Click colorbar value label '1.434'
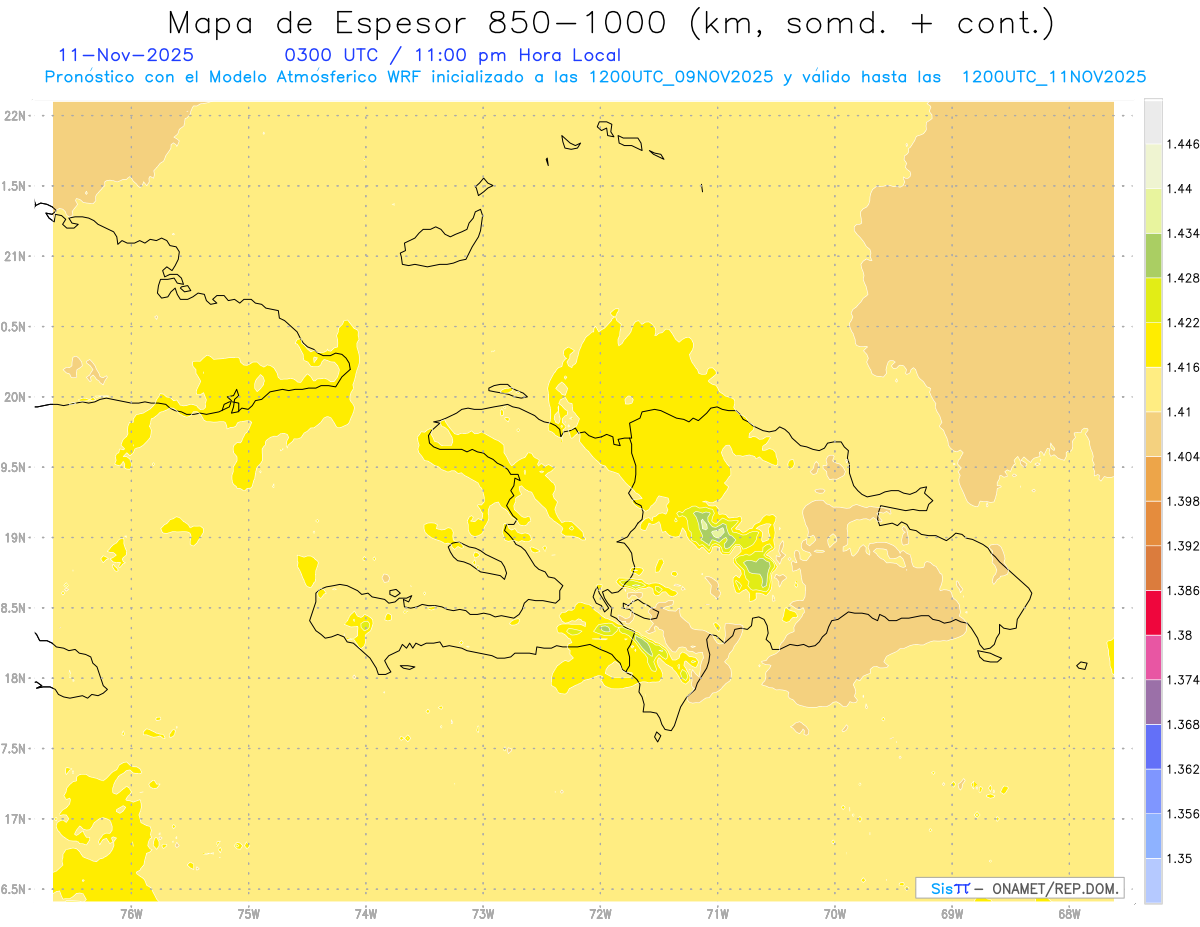The height and width of the screenshot is (927, 1200). [1185, 233]
